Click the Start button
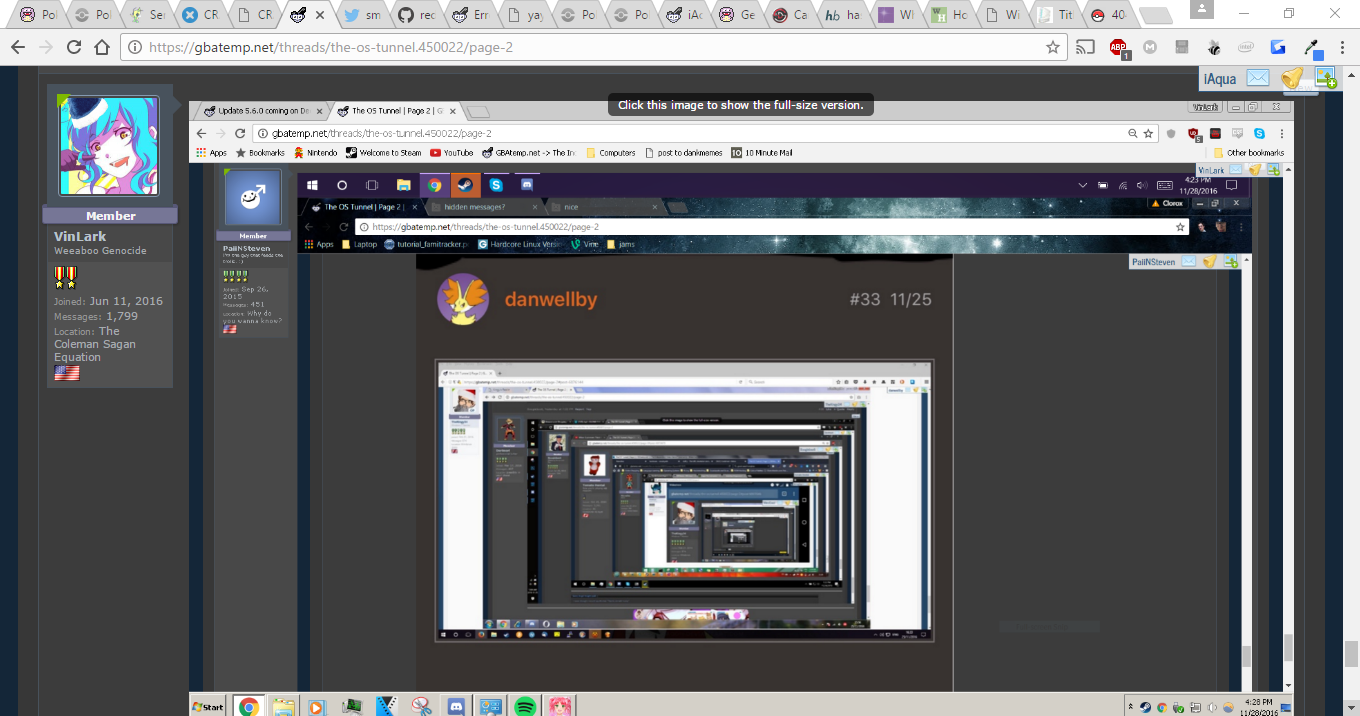This screenshot has width=1360, height=716. pyautogui.click(x=208, y=706)
